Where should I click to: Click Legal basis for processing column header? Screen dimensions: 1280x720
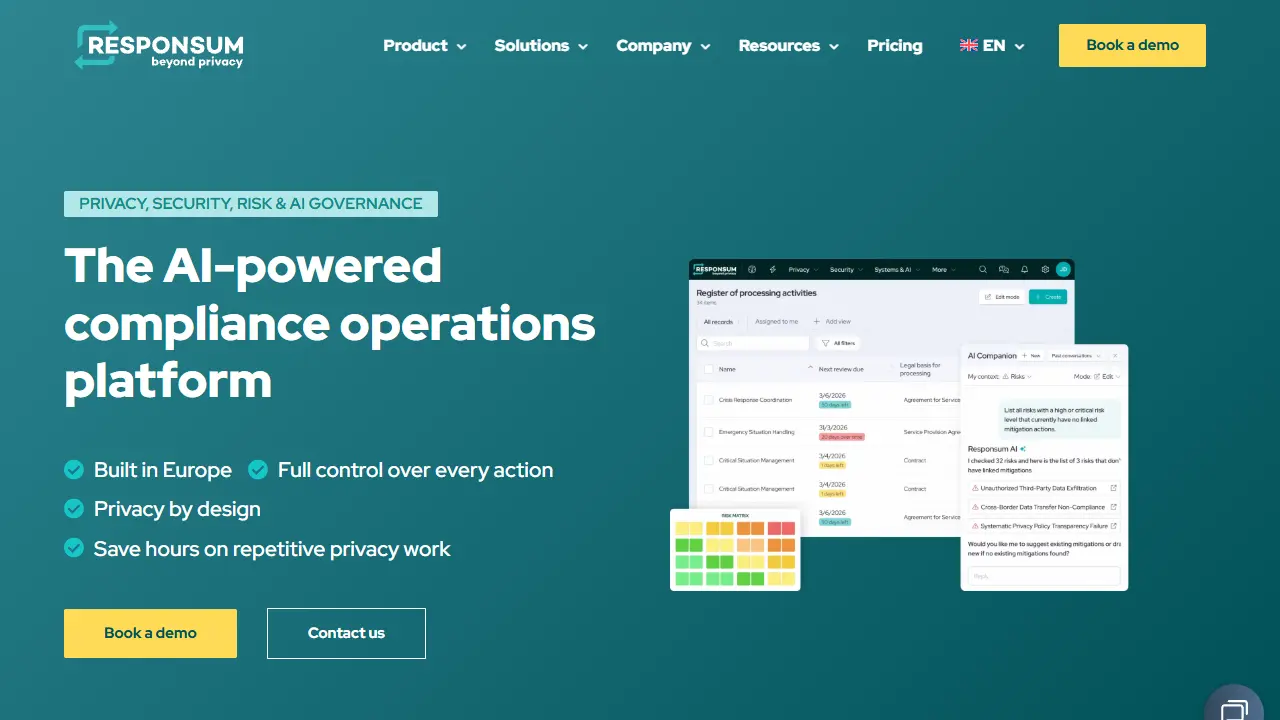coord(920,369)
